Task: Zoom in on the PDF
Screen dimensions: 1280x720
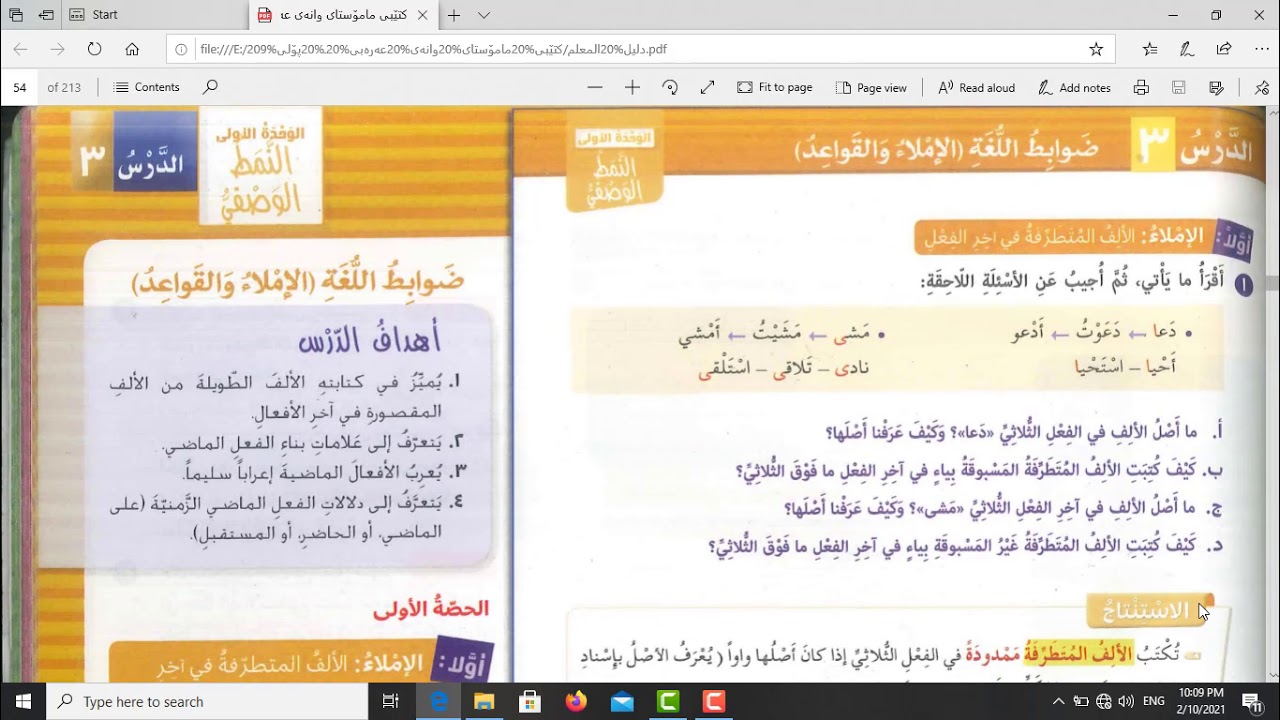Action: [632, 87]
